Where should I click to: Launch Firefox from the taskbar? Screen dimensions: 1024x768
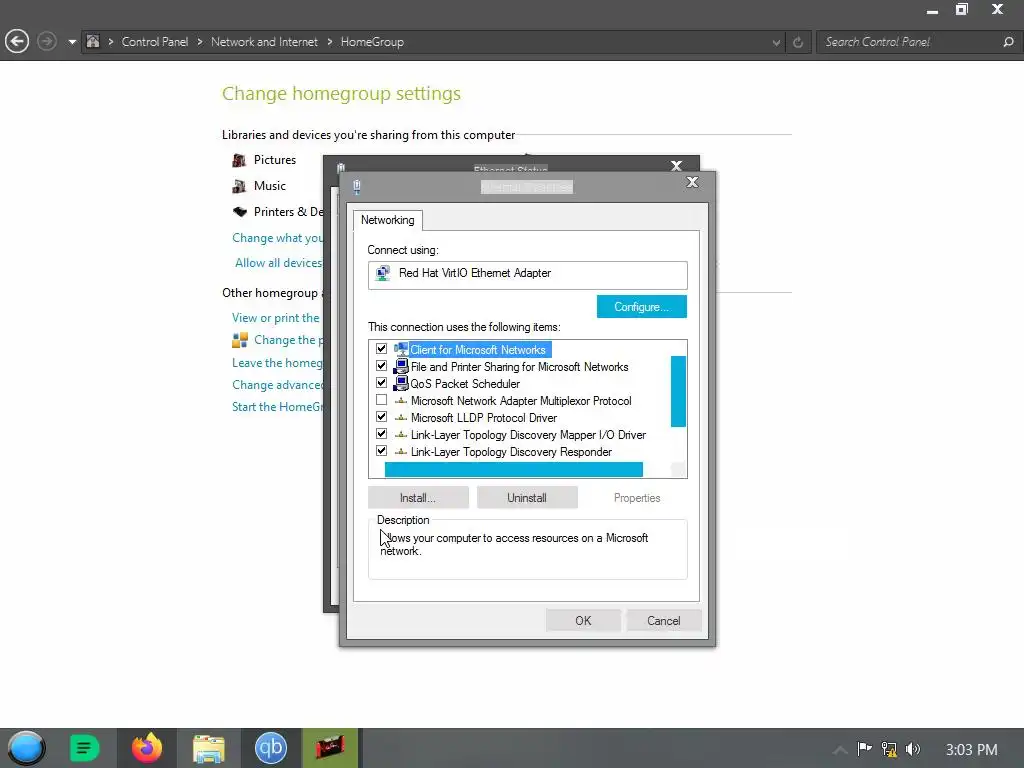coord(147,748)
